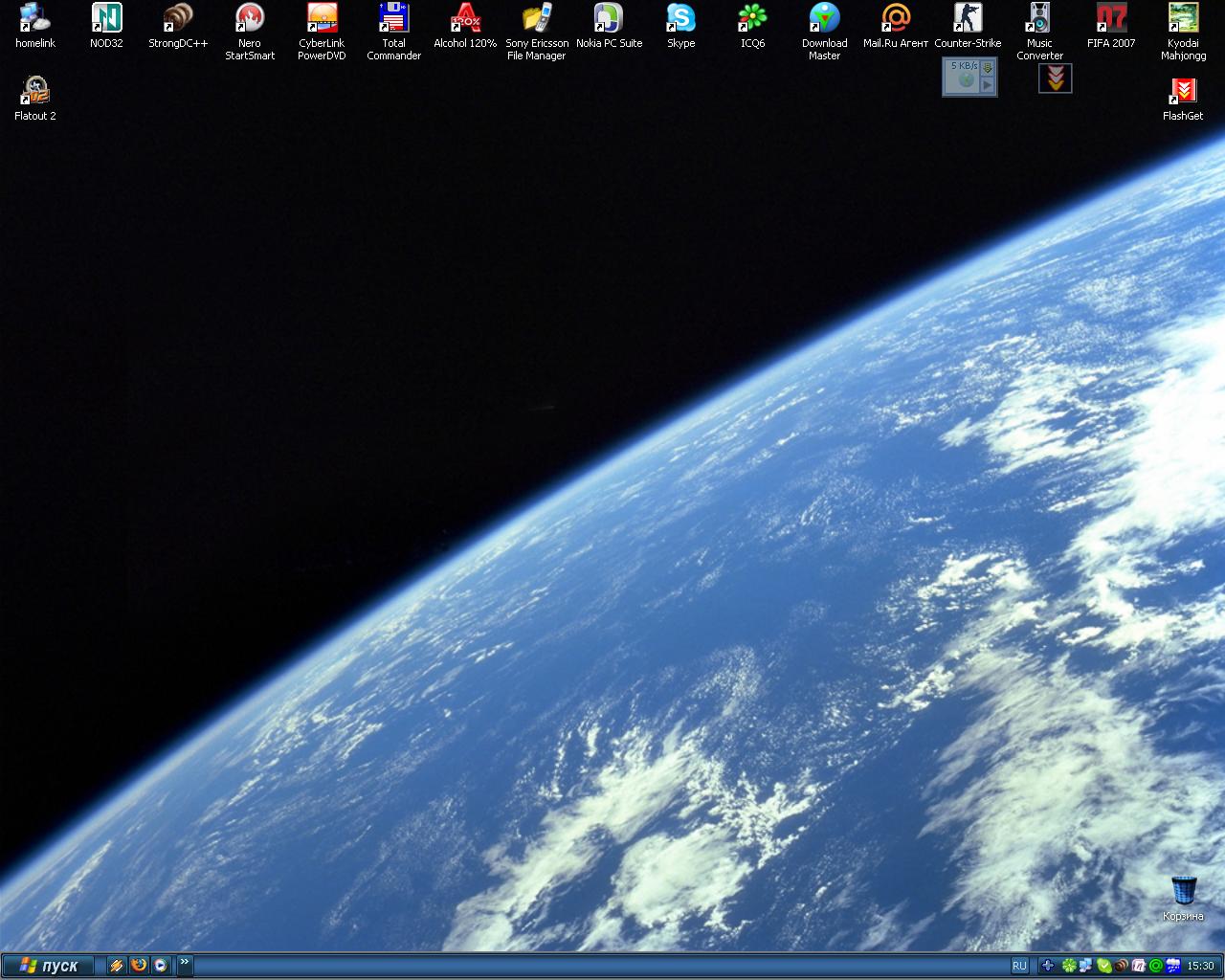The height and width of the screenshot is (980, 1225).
Task: Open the Download Master shortcut
Action: (824, 32)
